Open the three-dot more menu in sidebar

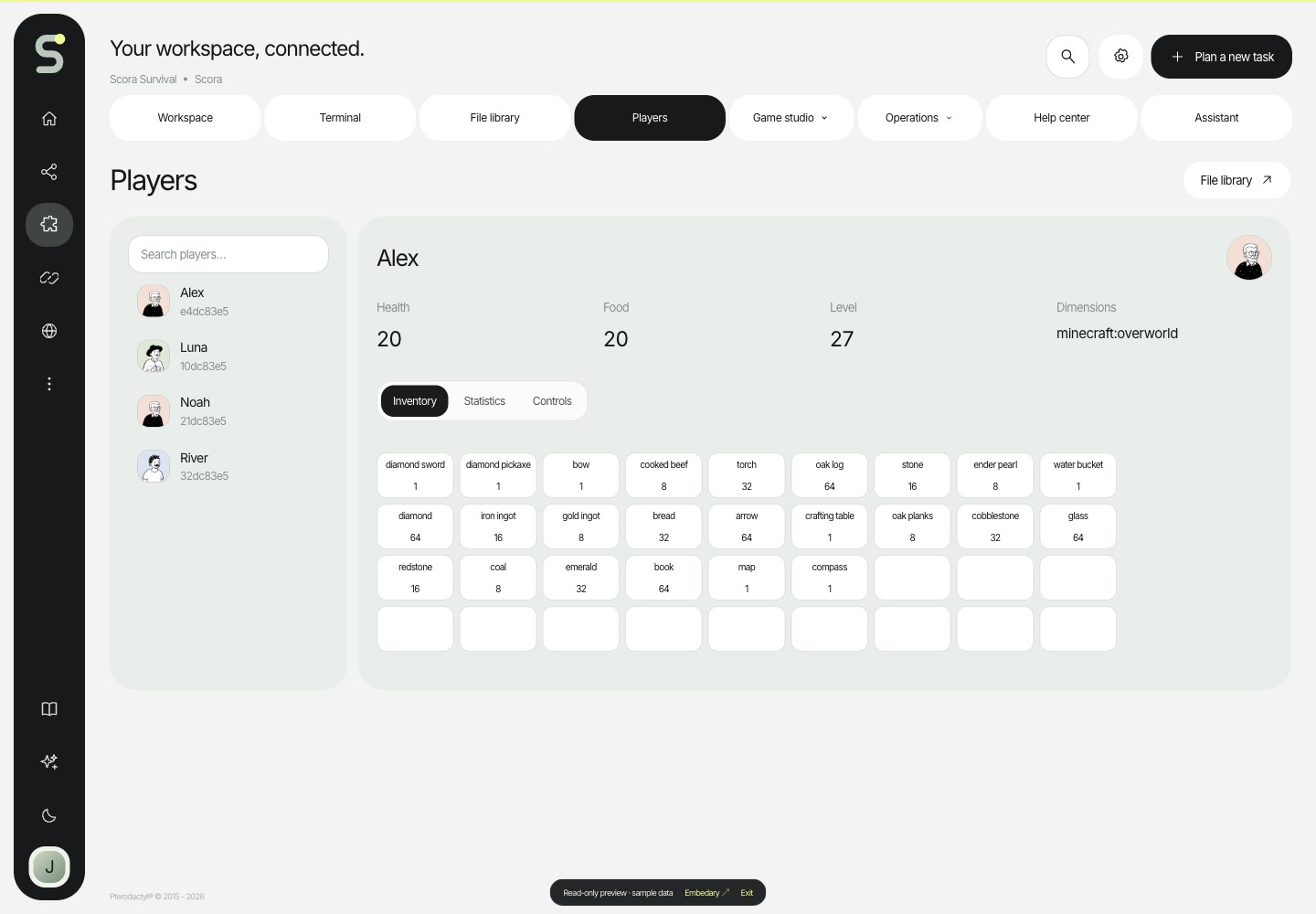coord(49,384)
